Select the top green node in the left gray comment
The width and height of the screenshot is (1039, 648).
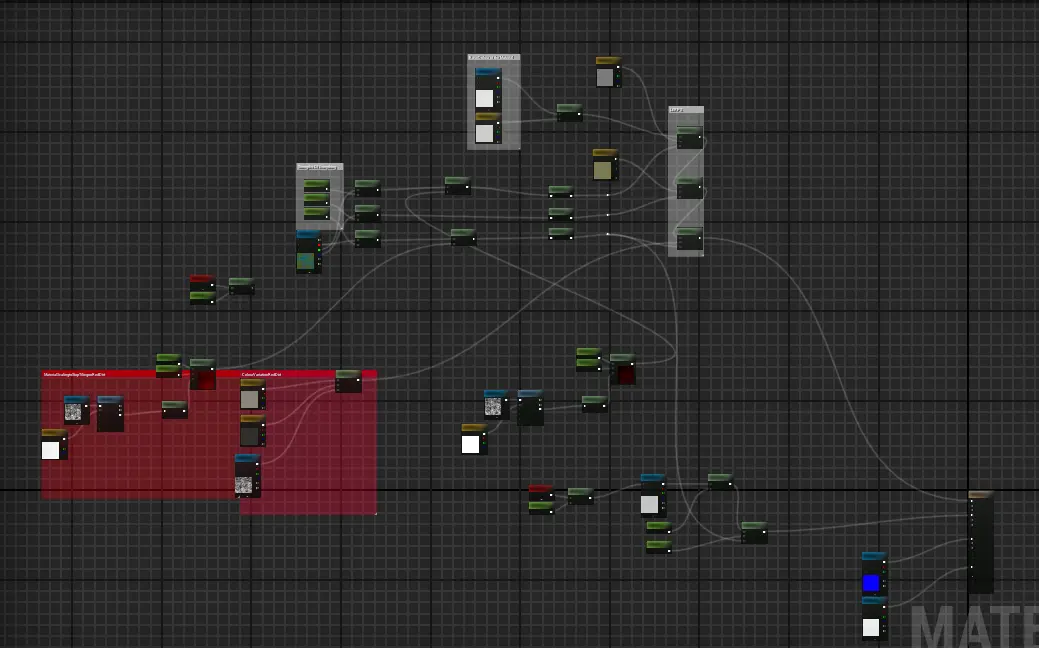pos(317,185)
